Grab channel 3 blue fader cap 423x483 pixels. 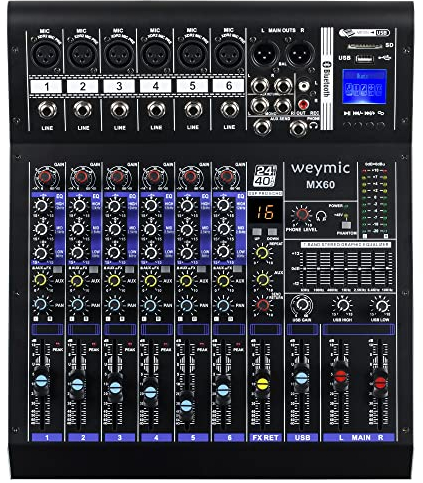tap(115, 388)
